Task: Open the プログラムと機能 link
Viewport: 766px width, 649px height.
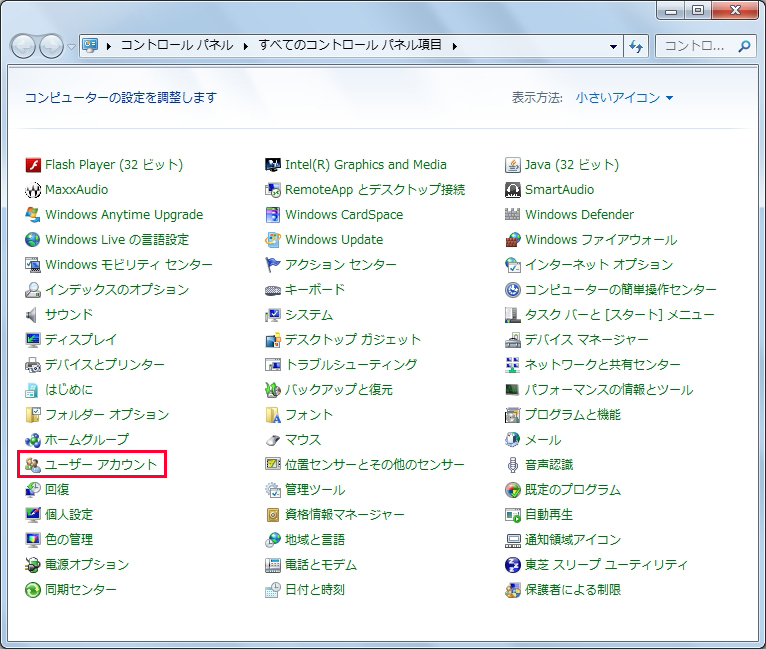Action: (573, 415)
